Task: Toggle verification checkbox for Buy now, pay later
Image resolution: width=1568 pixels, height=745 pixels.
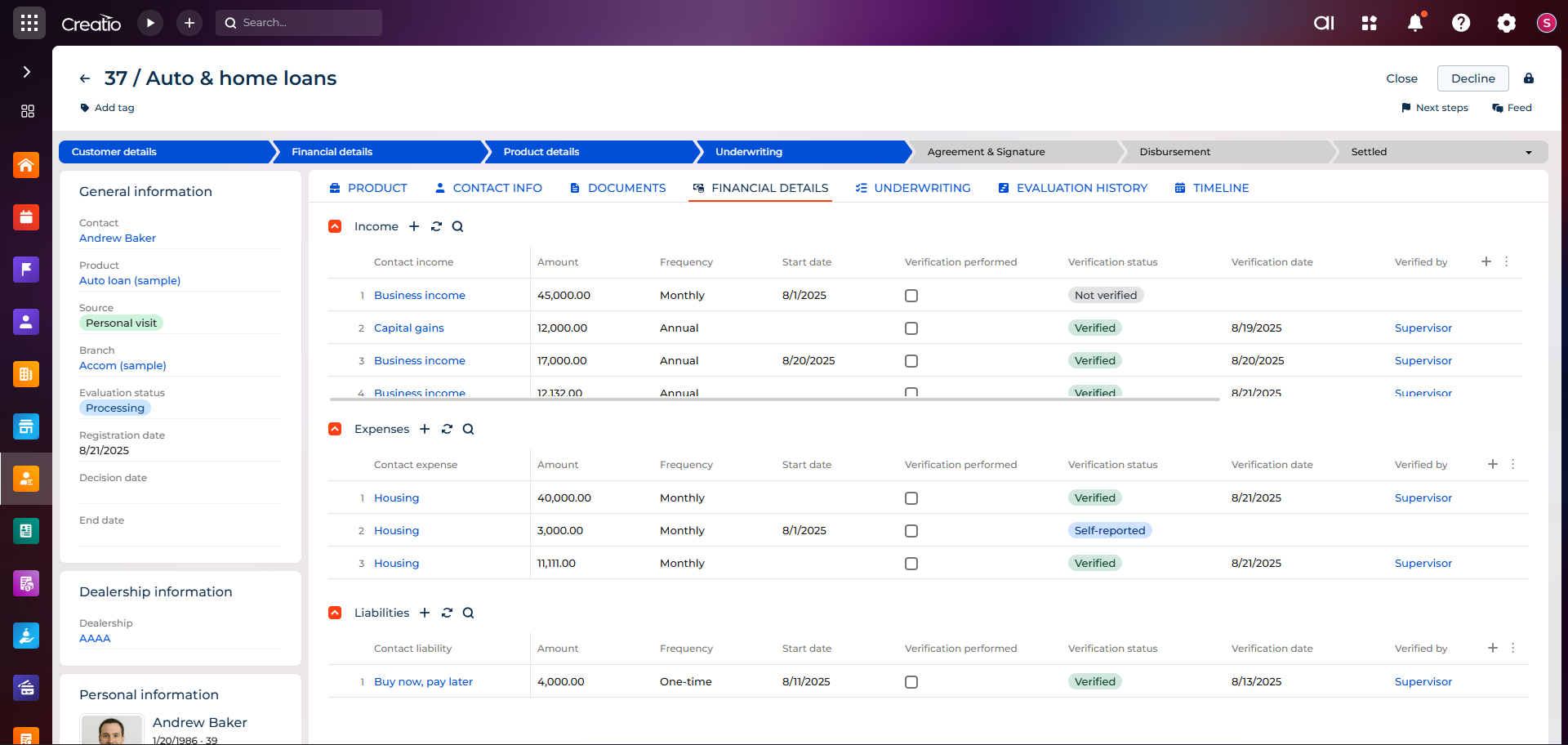Action: [x=911, y=682]
